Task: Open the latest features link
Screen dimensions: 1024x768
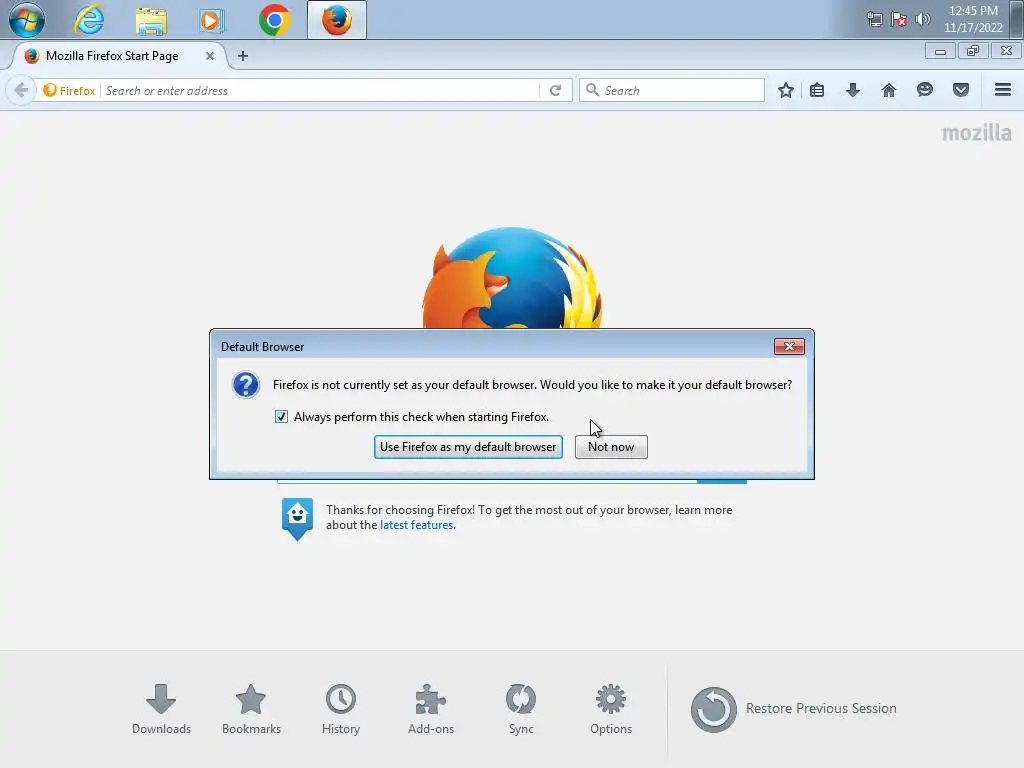Action: click(x=417, y=525)
